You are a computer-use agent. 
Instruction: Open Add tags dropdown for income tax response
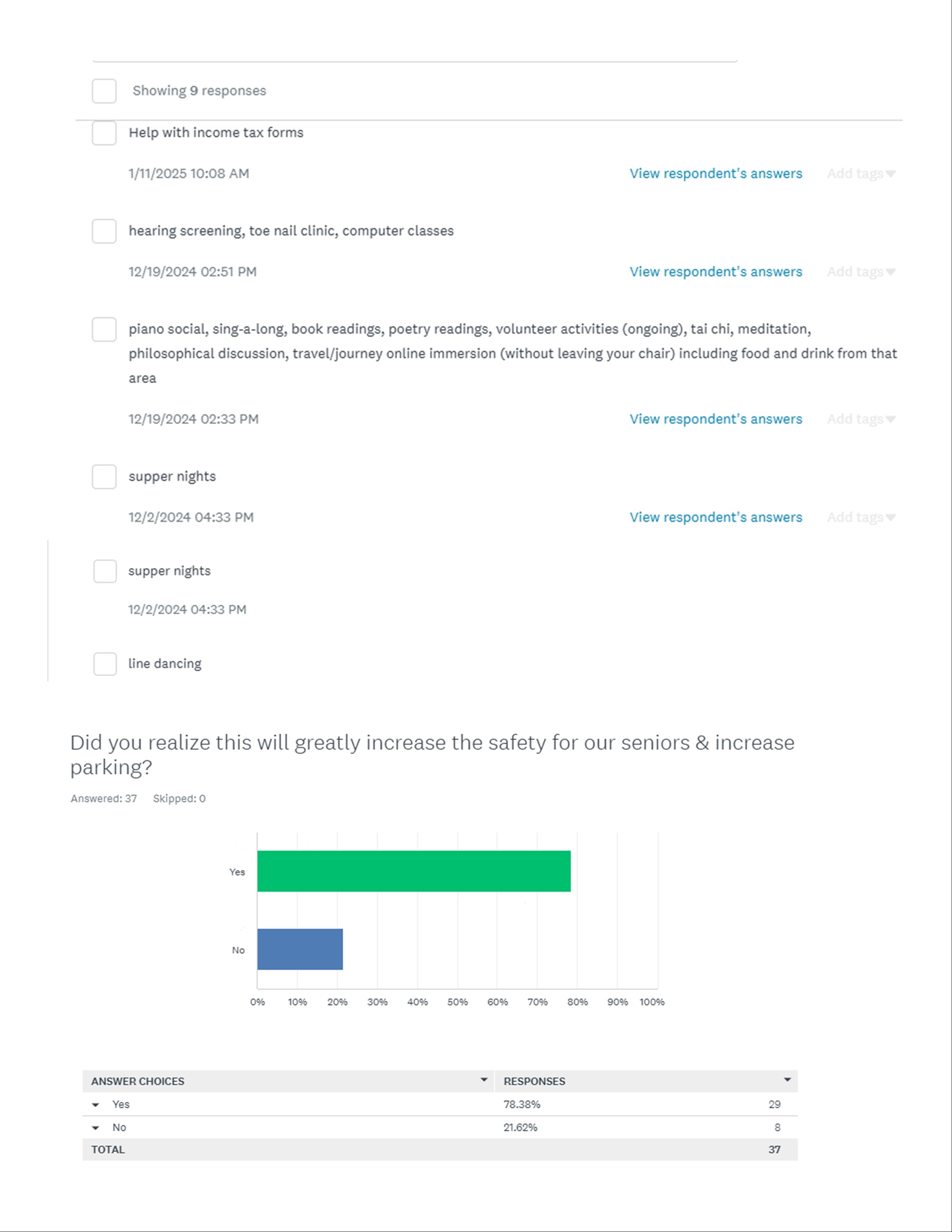coord(861,174)
